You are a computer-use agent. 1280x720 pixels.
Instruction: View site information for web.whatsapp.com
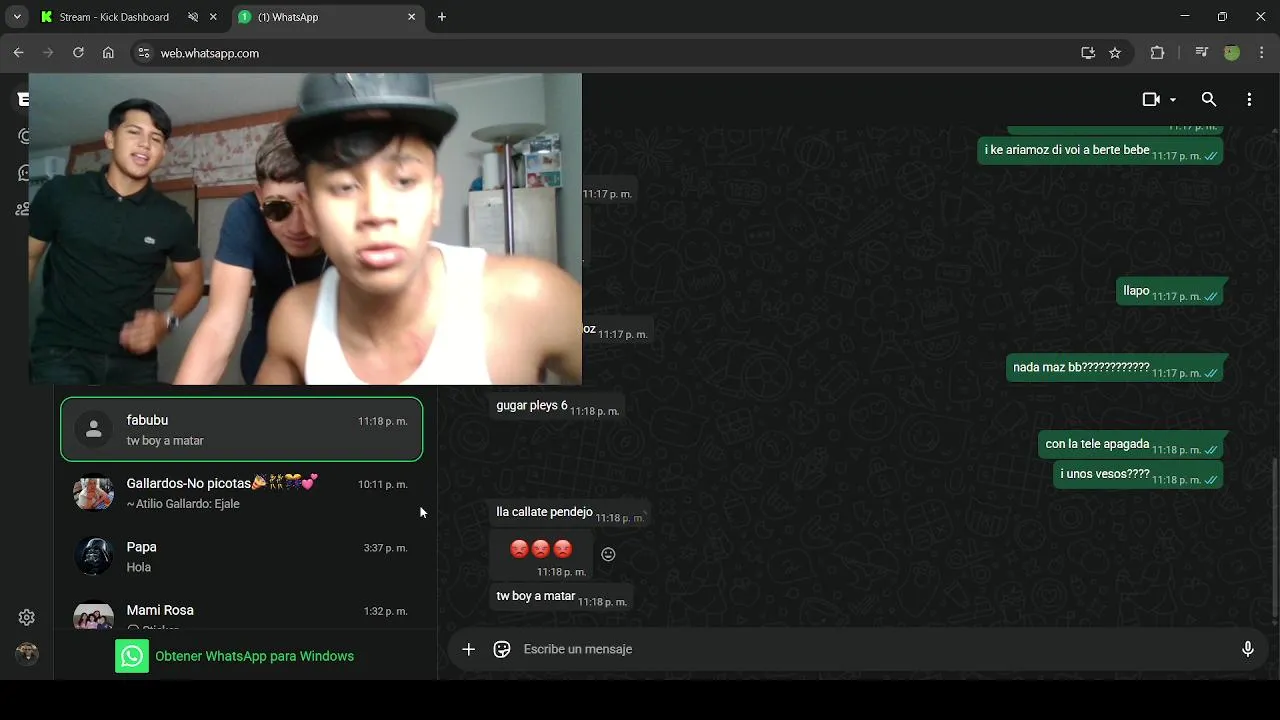(x=144, y=53)
